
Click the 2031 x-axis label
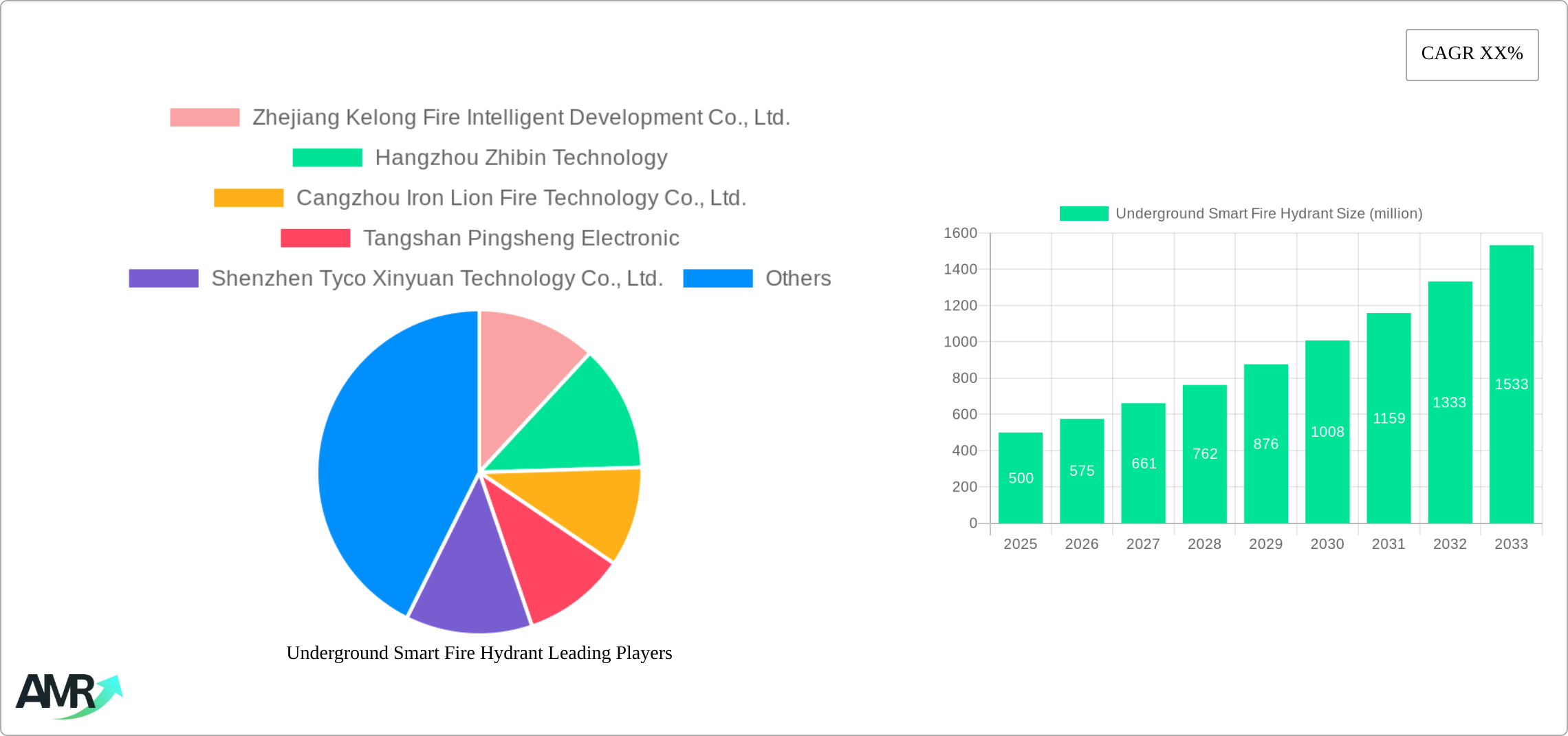pyautogui.click(x=1389, y=544)
